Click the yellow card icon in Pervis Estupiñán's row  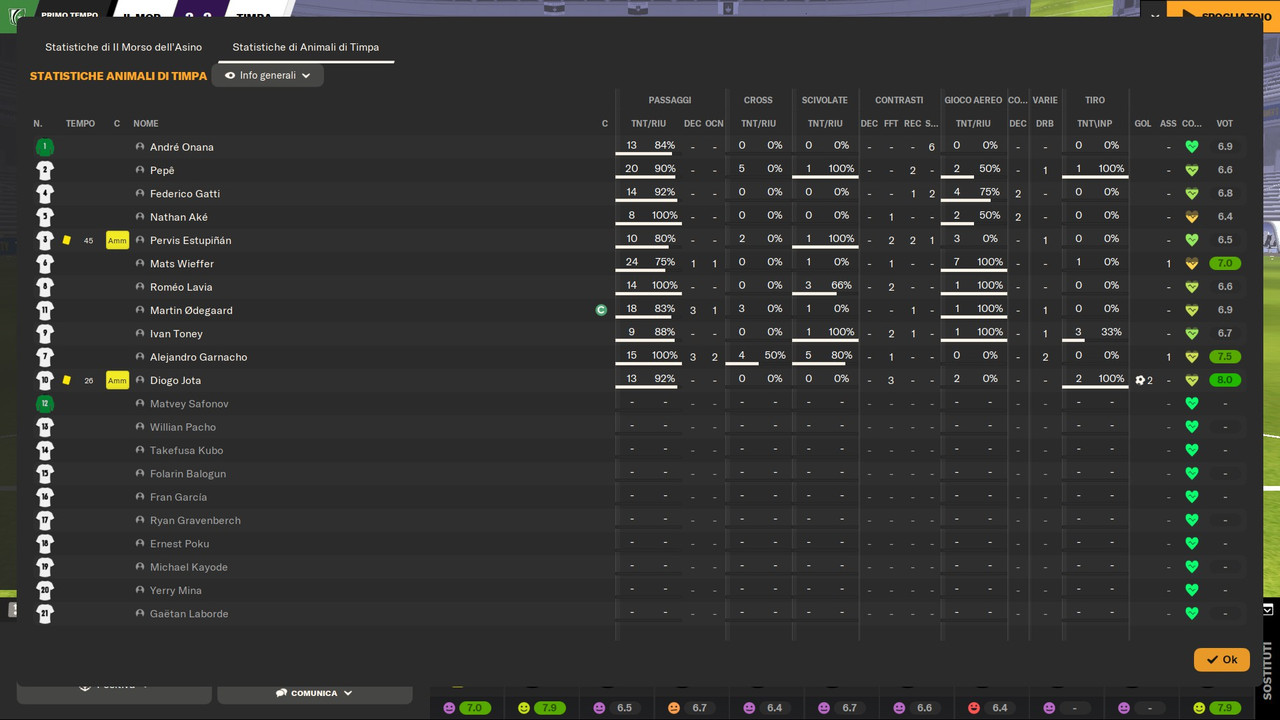point(67,240)
